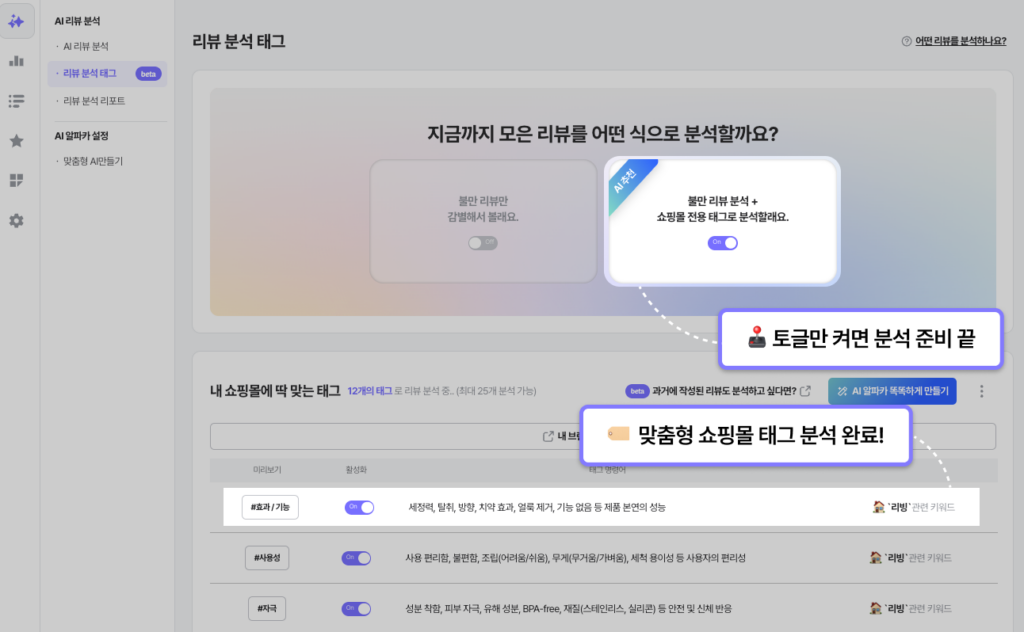Click the list icon on the left rail
The image size is (1024, 632).
[x=16, y=101]
